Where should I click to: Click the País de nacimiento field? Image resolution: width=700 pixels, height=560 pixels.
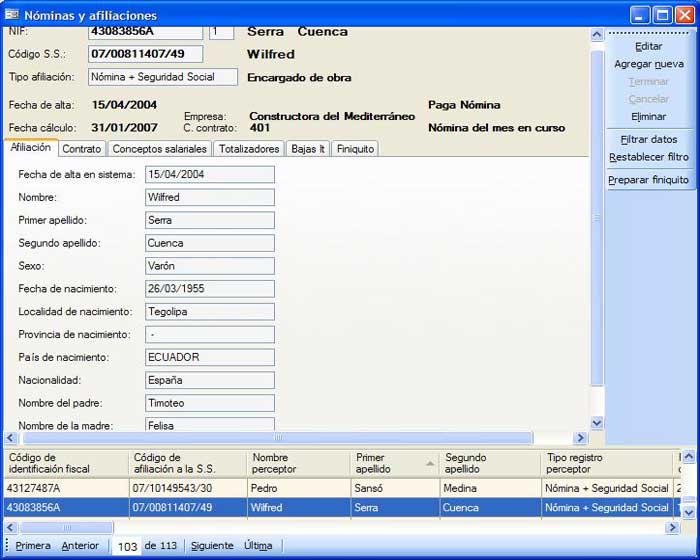pos(210,358)
